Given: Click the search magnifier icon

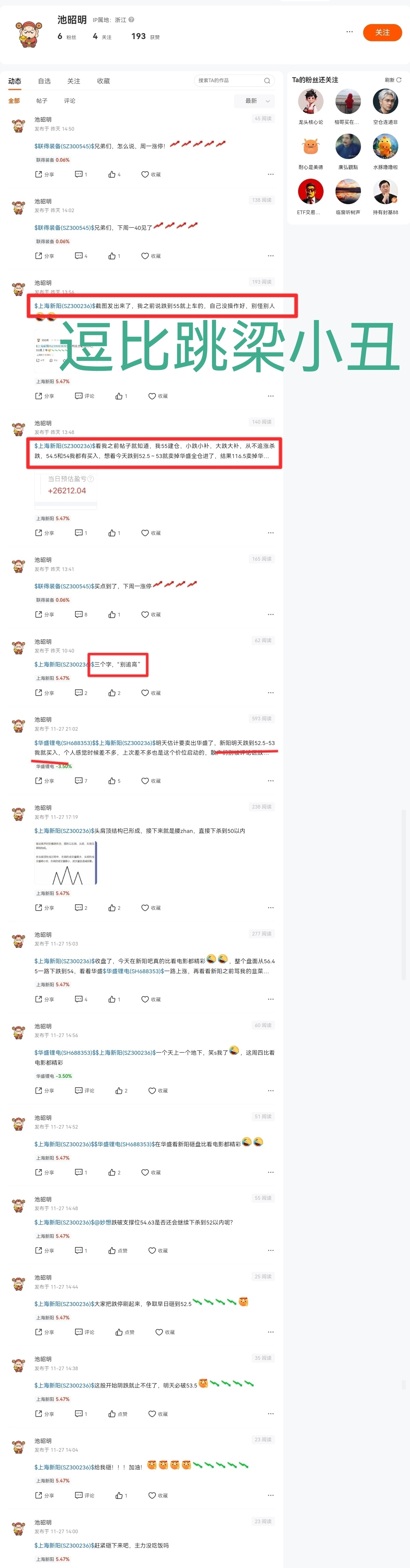Looking at the screenshot, I should 266,80.
